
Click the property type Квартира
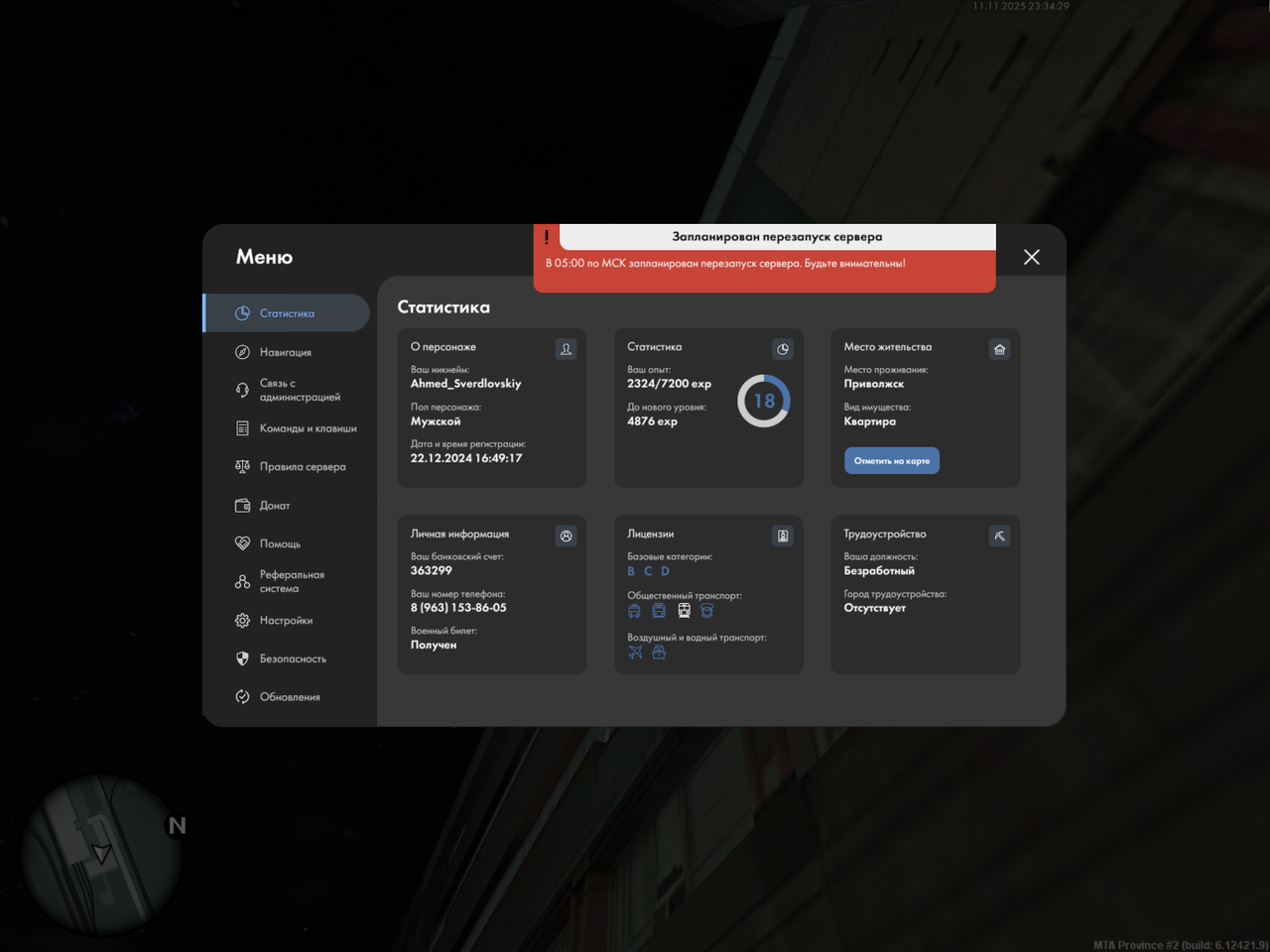[x=870, y=421]
